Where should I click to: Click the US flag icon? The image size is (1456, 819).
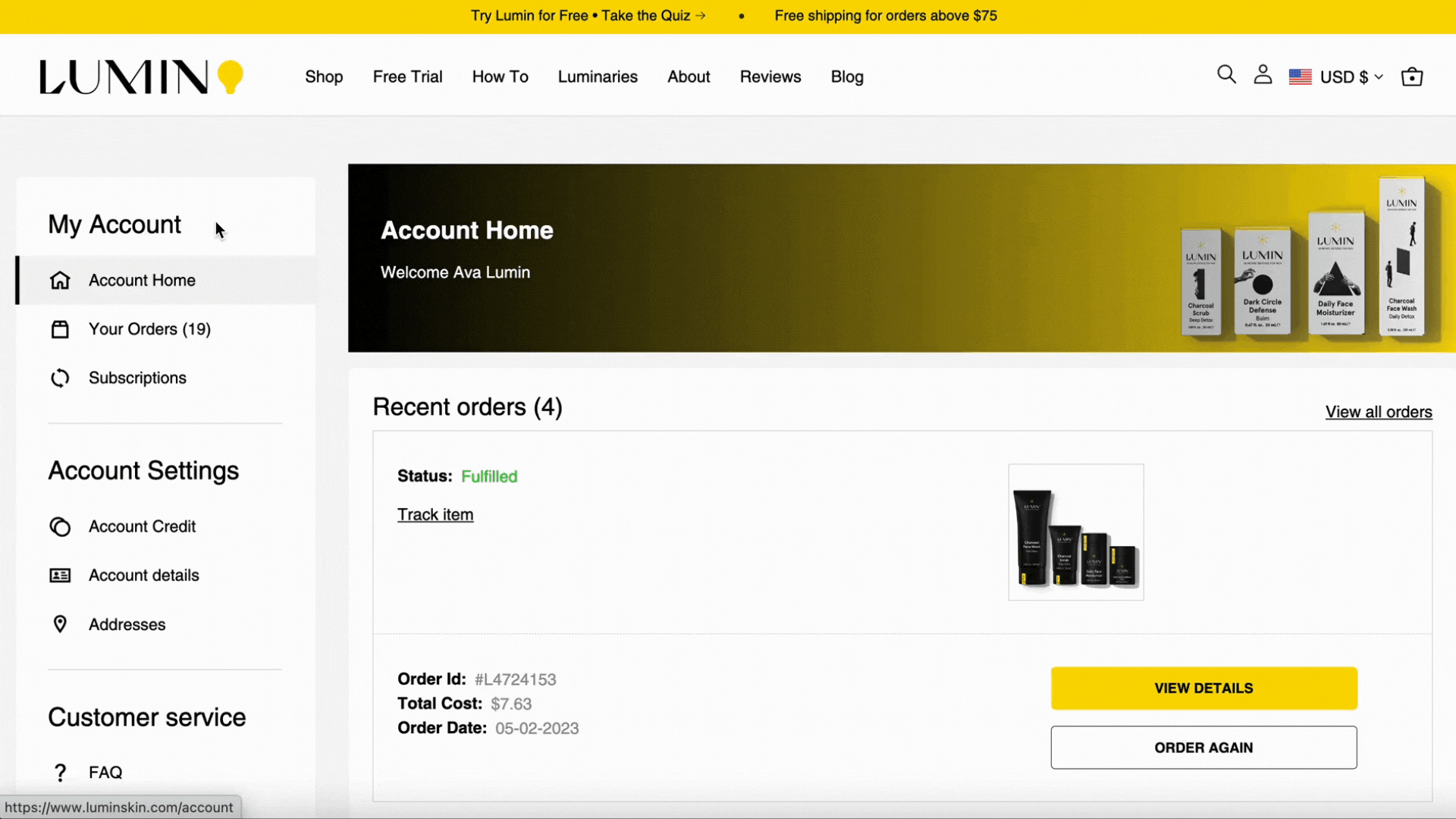[1300, 77]
